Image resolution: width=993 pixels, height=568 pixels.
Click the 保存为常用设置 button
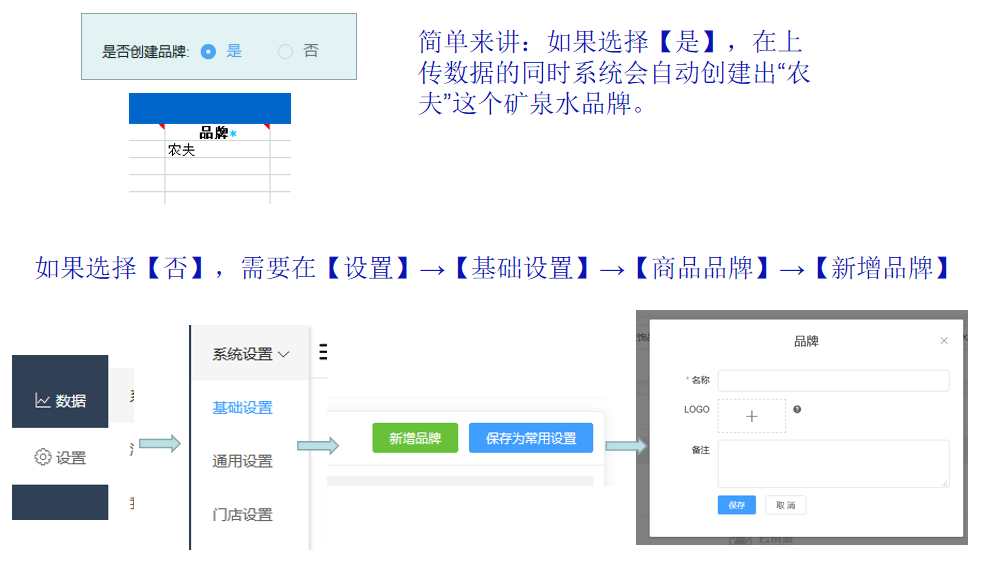(x=531, y=438)
